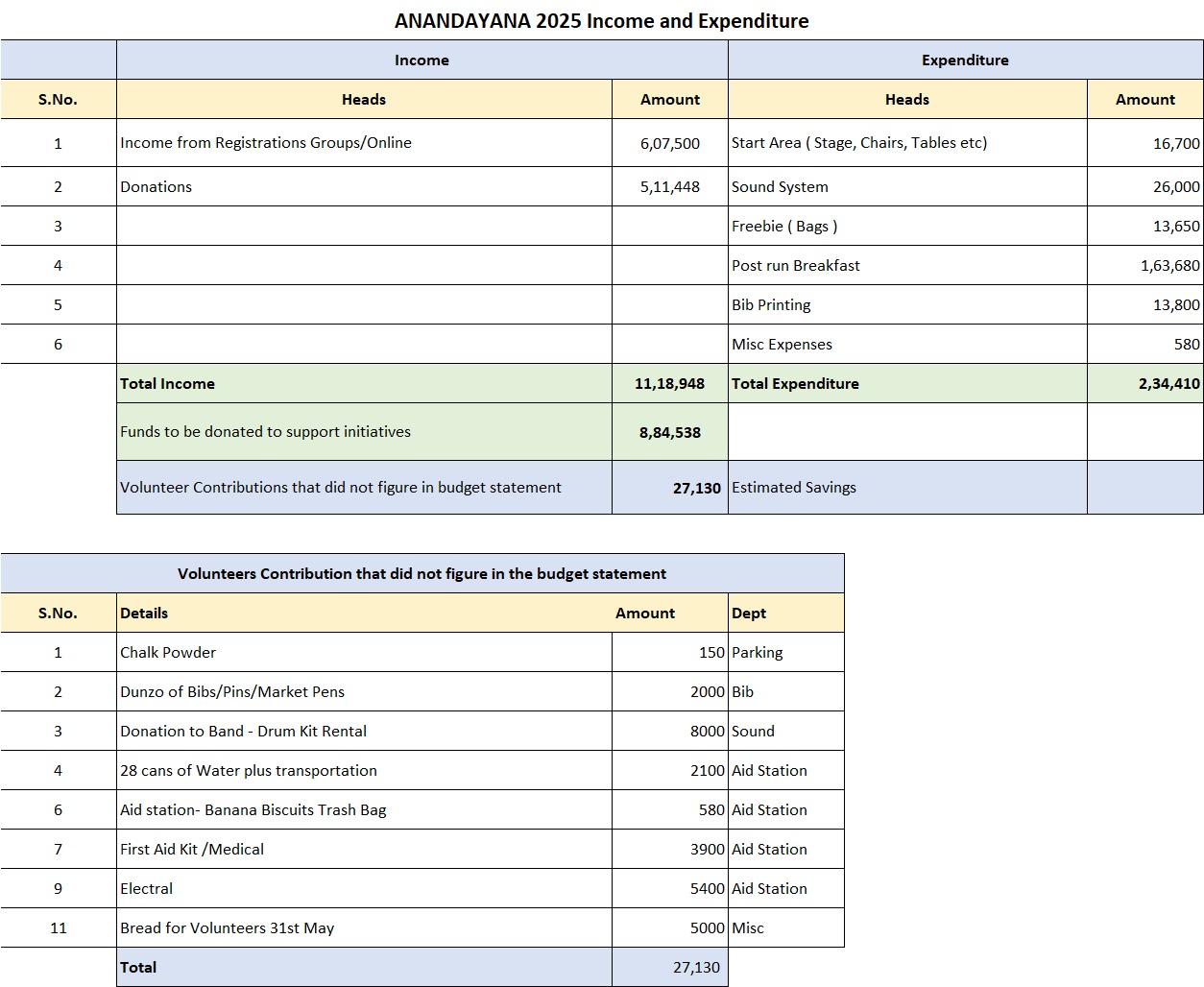
Task: Click the 'Sound System' expenditure cell
Action: click(907, 186)
